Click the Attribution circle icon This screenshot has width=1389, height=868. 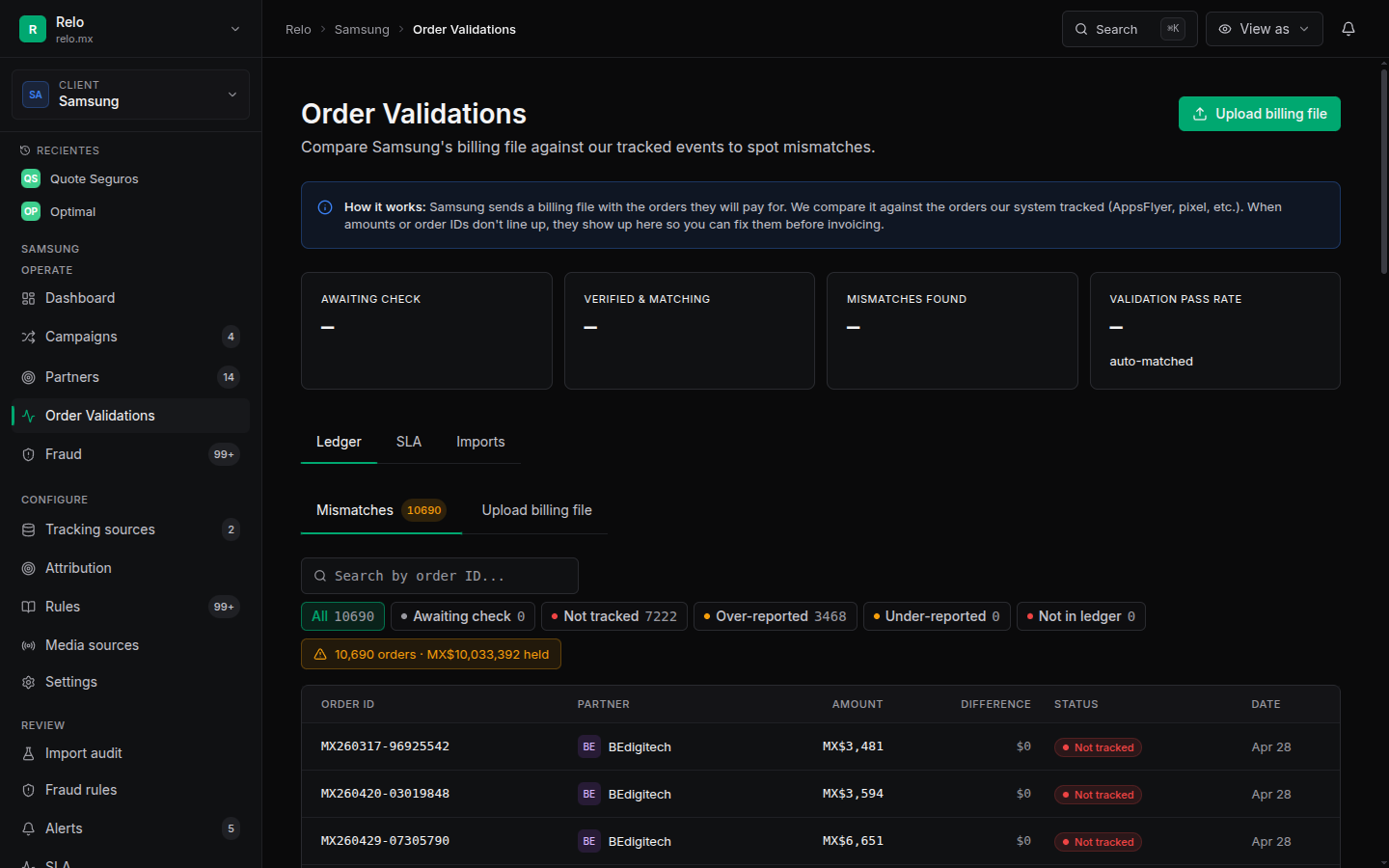click(28, 568)
